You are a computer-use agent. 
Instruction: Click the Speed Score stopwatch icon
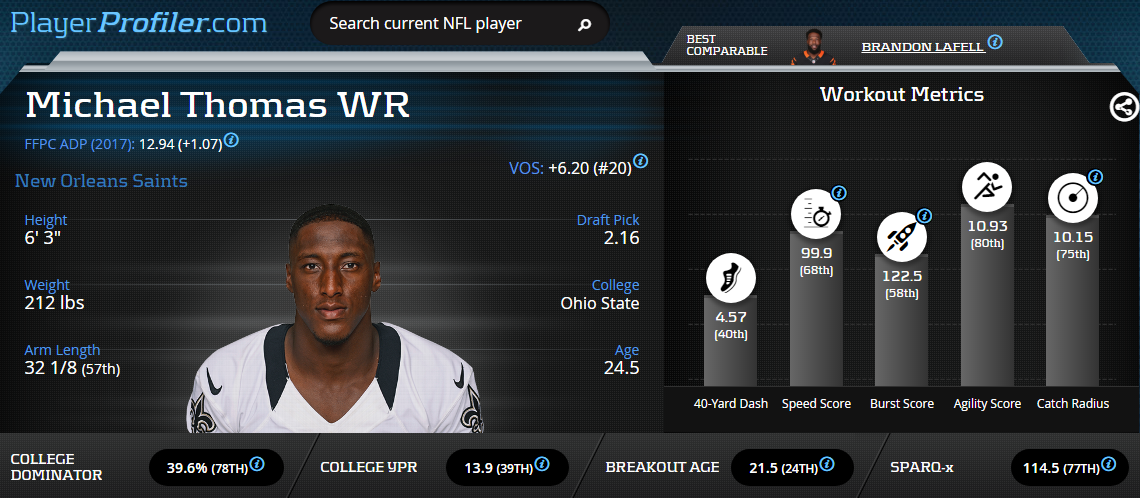click(816, 214)
